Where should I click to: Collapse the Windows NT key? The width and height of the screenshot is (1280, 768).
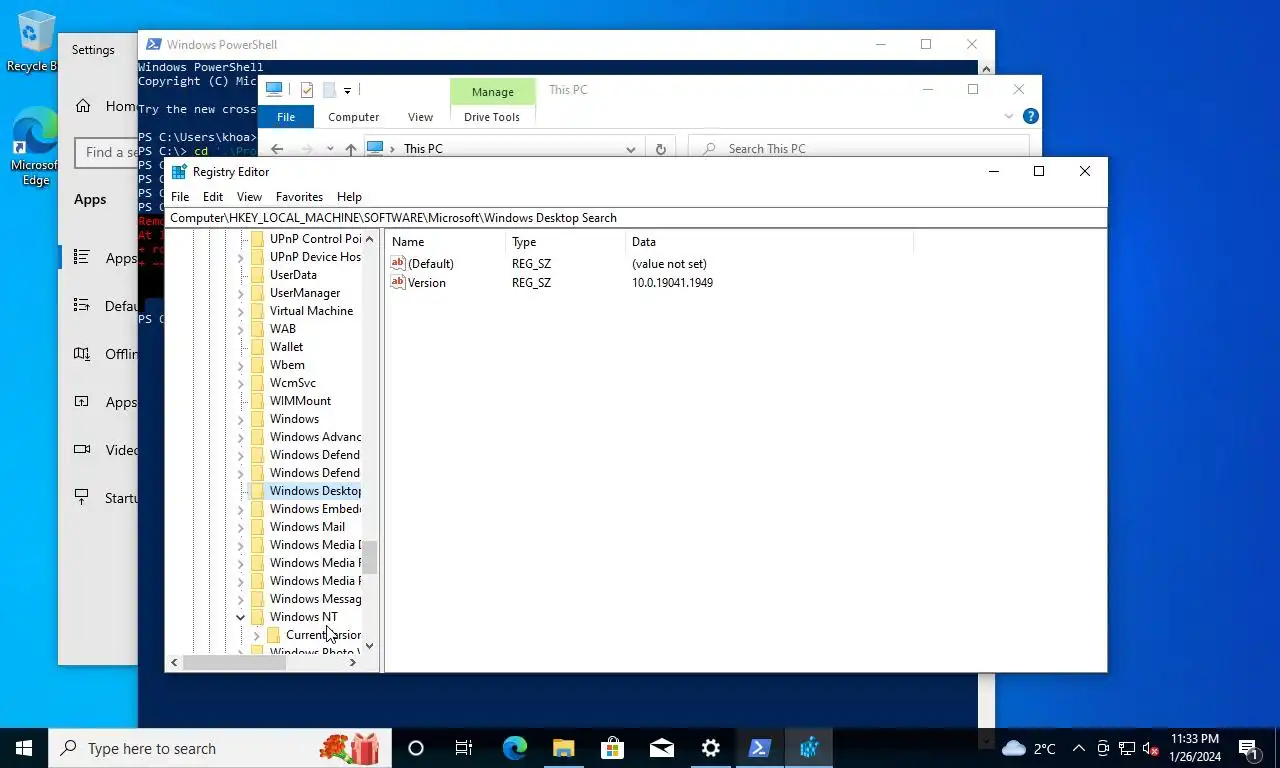240,617
